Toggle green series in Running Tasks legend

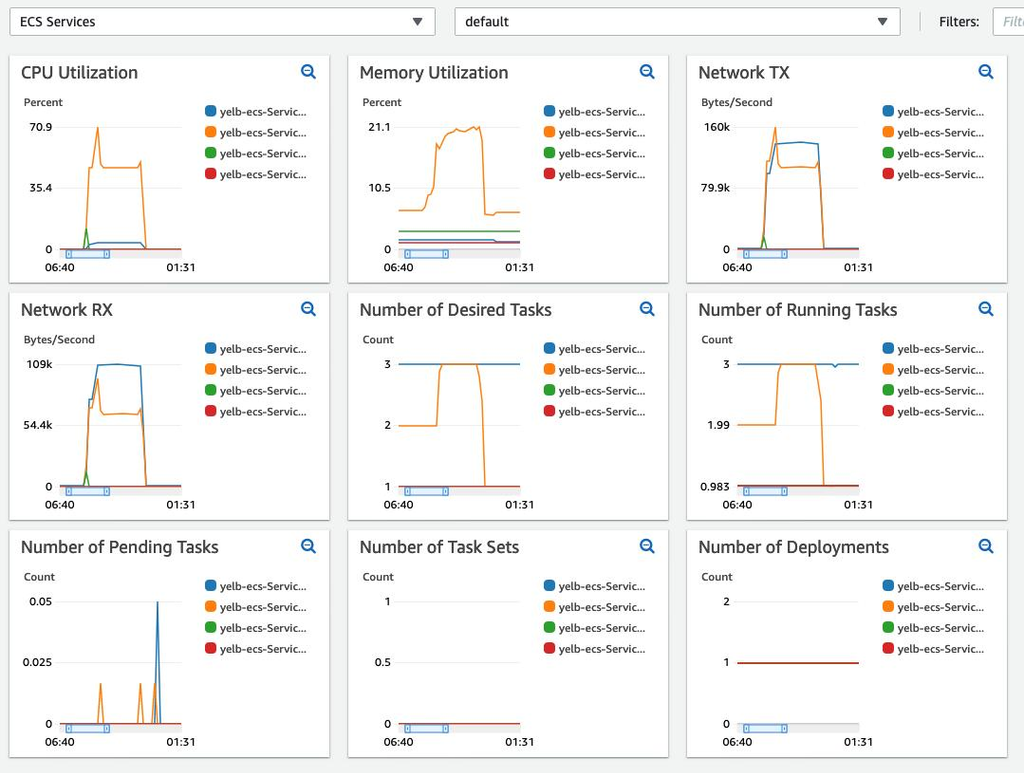pyautogui.click(x=933, y=390)
